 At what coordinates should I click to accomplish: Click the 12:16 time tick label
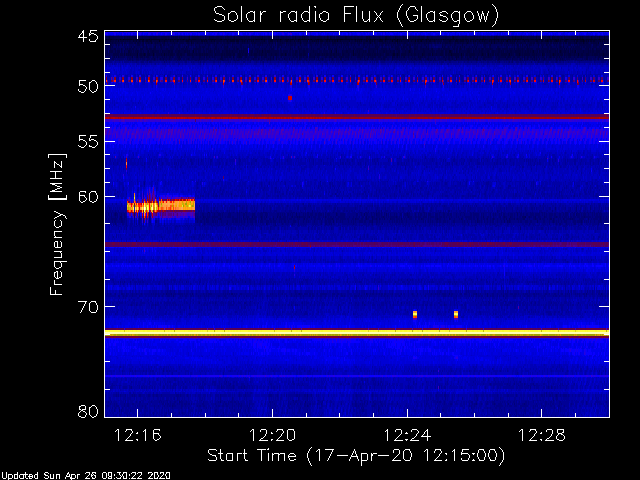138,436
